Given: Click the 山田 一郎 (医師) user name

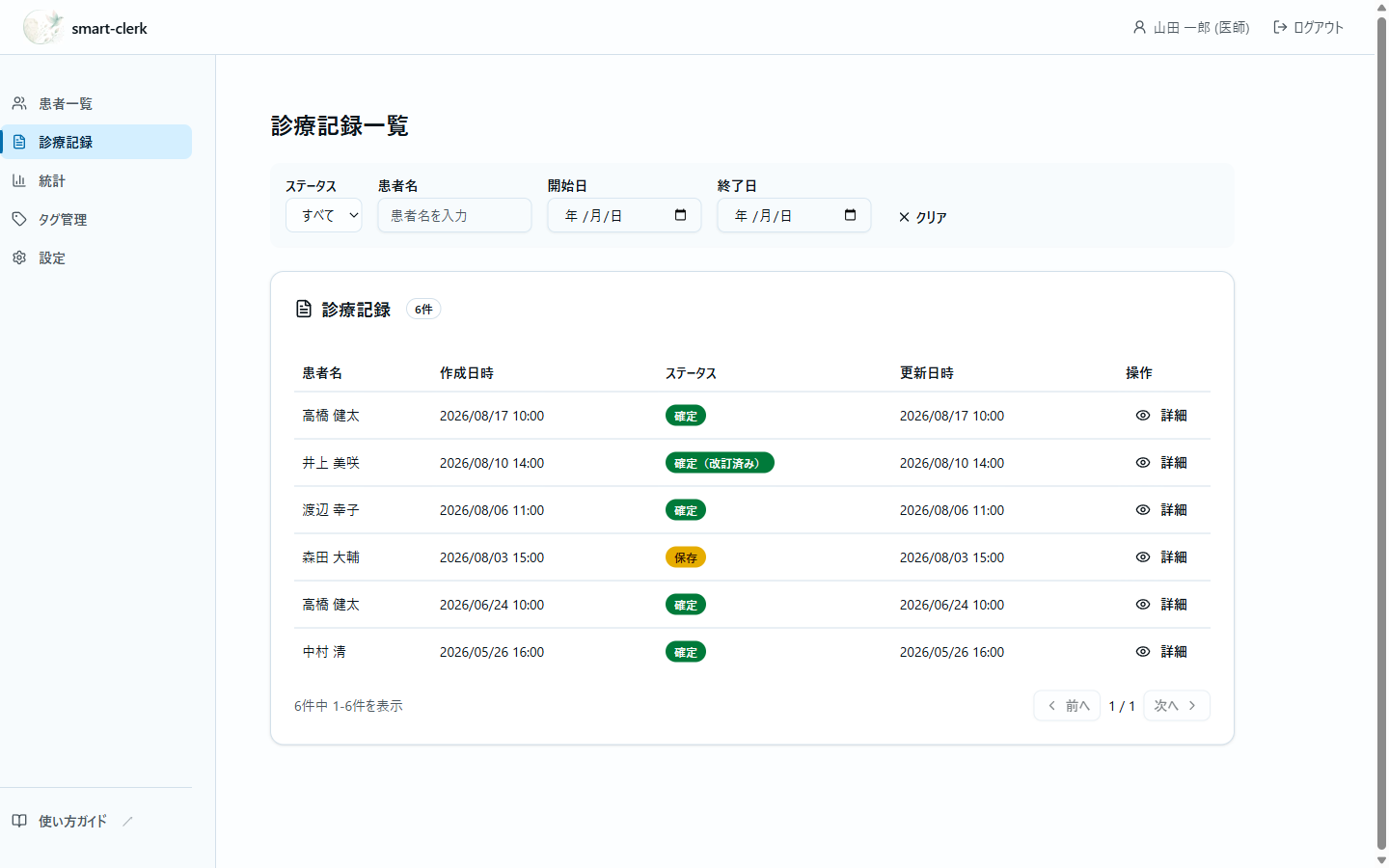Looking at the screenshot, I should click(1202, 27).
